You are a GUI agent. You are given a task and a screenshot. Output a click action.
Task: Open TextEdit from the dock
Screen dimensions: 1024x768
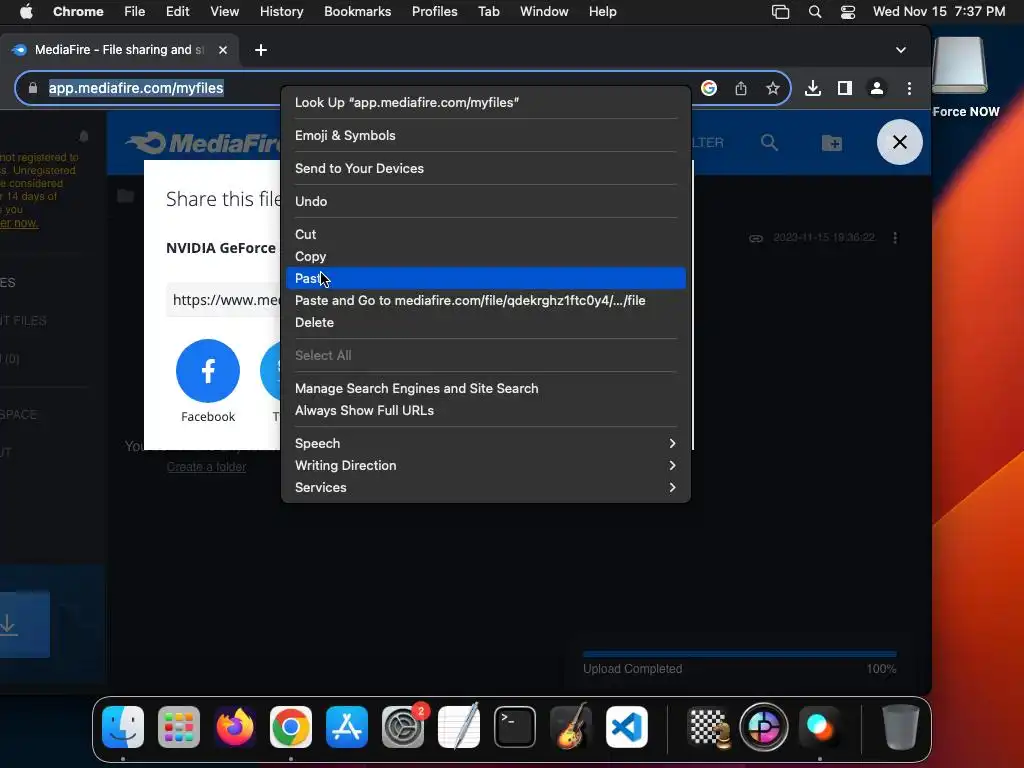(x=459, y=727)
